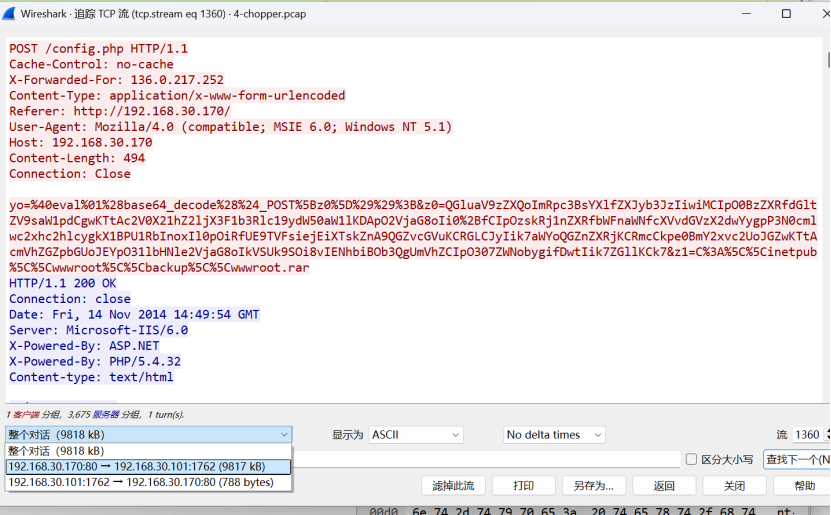The image size is (831, 515).
Task: Click the Server: Microsoft-IIS/6.0 line
Action: (x=99, y=330)
